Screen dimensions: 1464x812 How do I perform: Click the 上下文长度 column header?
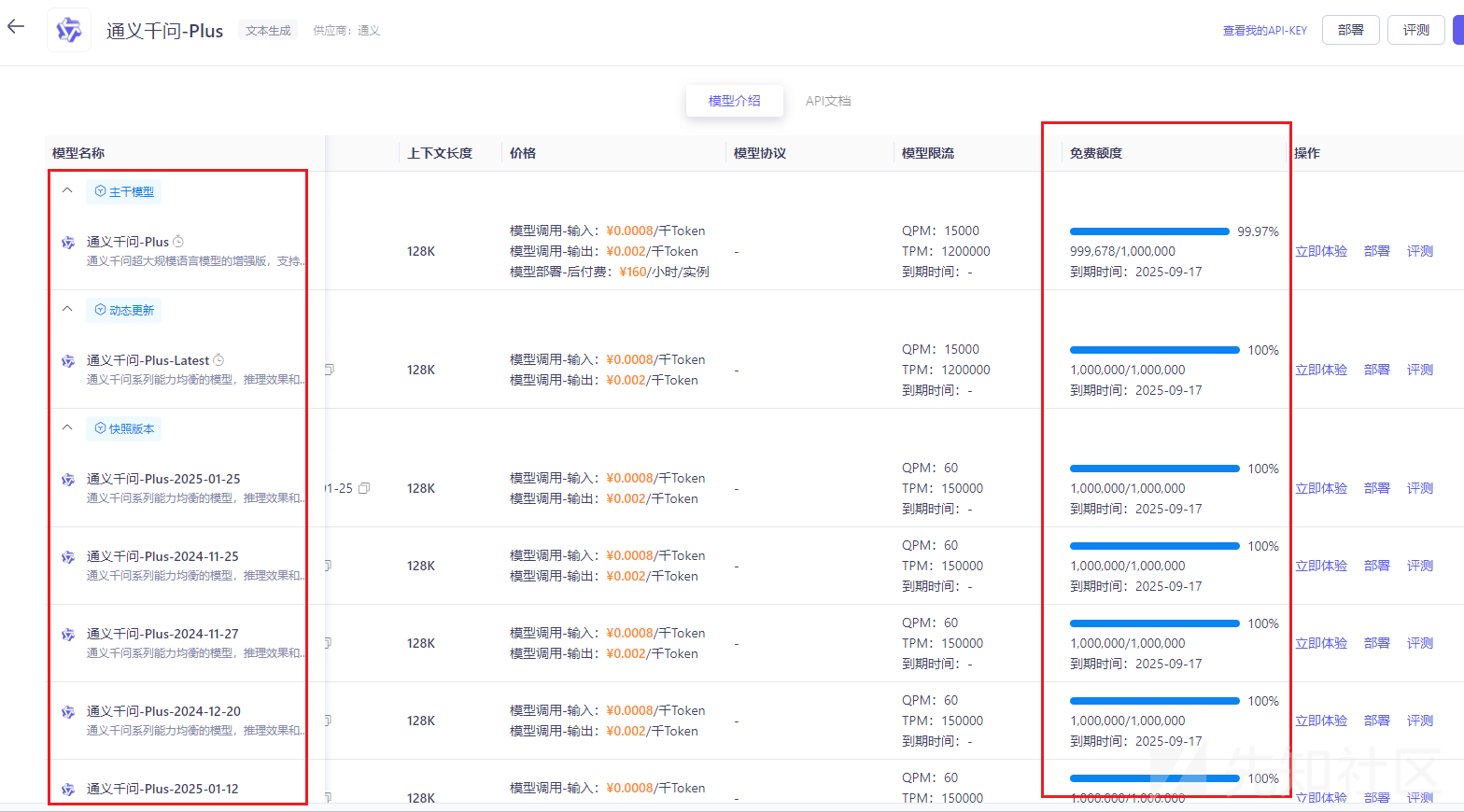coord(440,153)
